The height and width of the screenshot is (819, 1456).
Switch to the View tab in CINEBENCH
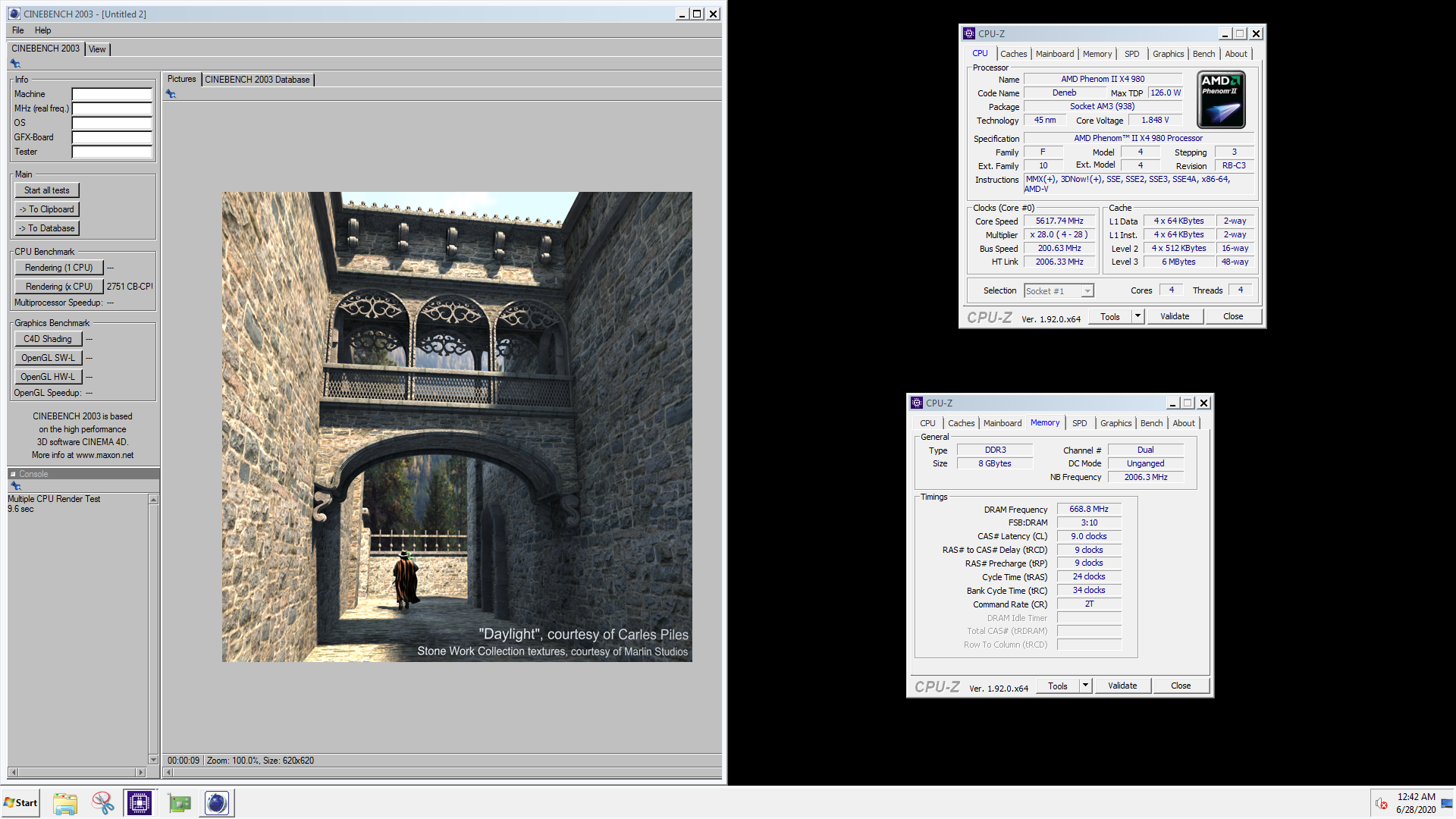(97, 49)
